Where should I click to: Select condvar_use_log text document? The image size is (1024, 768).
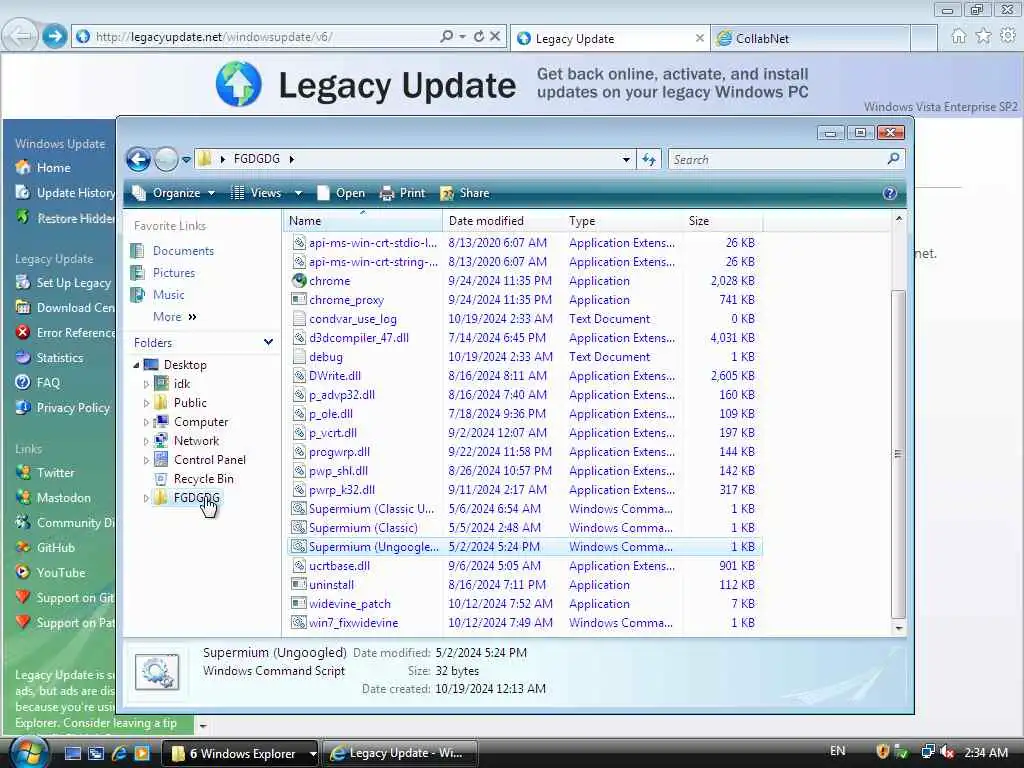[353, 319]
